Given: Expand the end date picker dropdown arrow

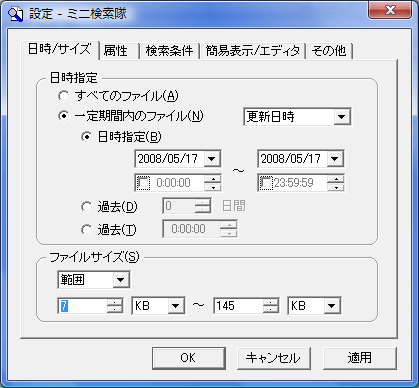Looking at the screenshot, I should coord(335,159).
